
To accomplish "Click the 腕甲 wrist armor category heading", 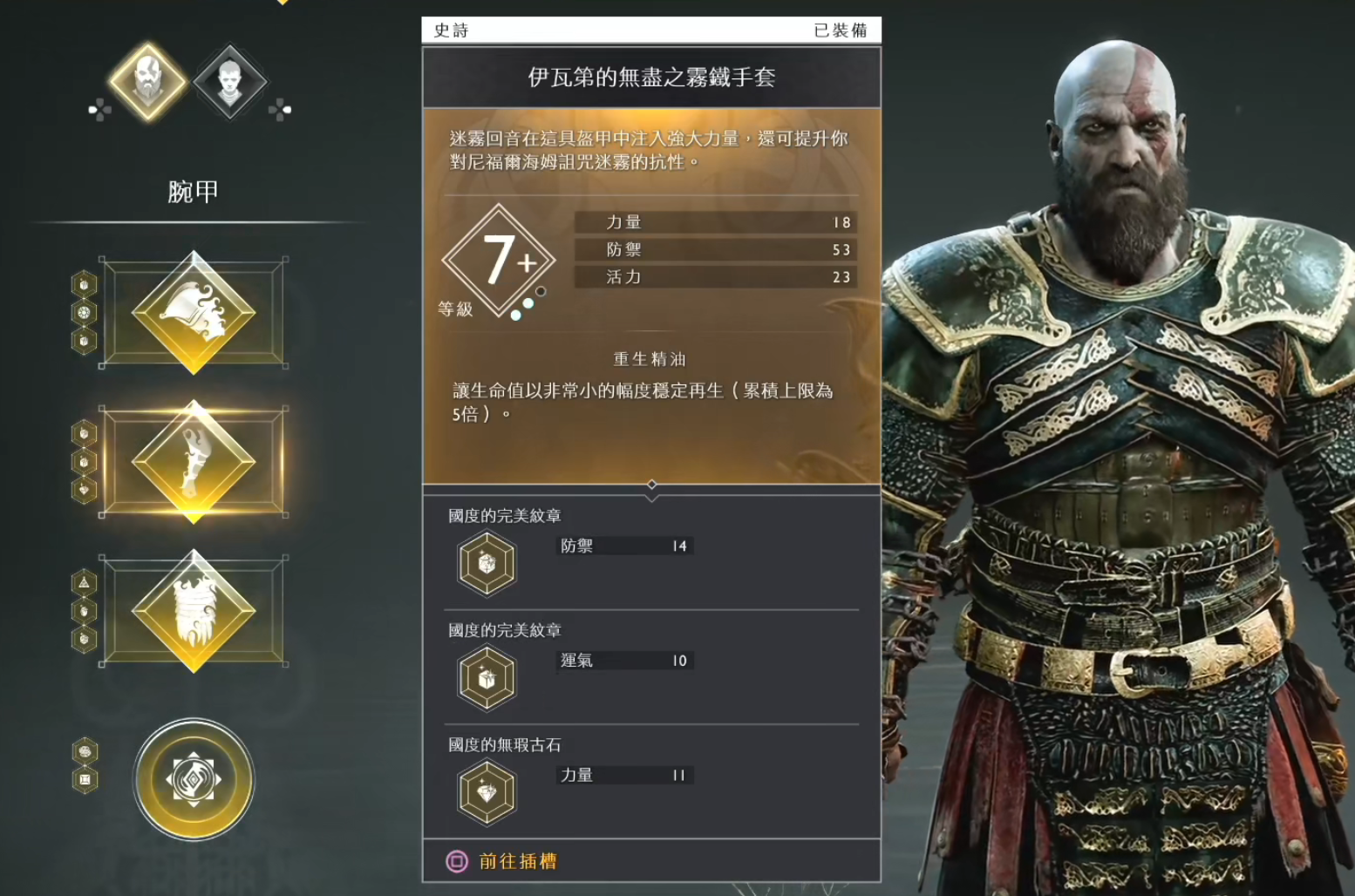I will coord(193,192).
